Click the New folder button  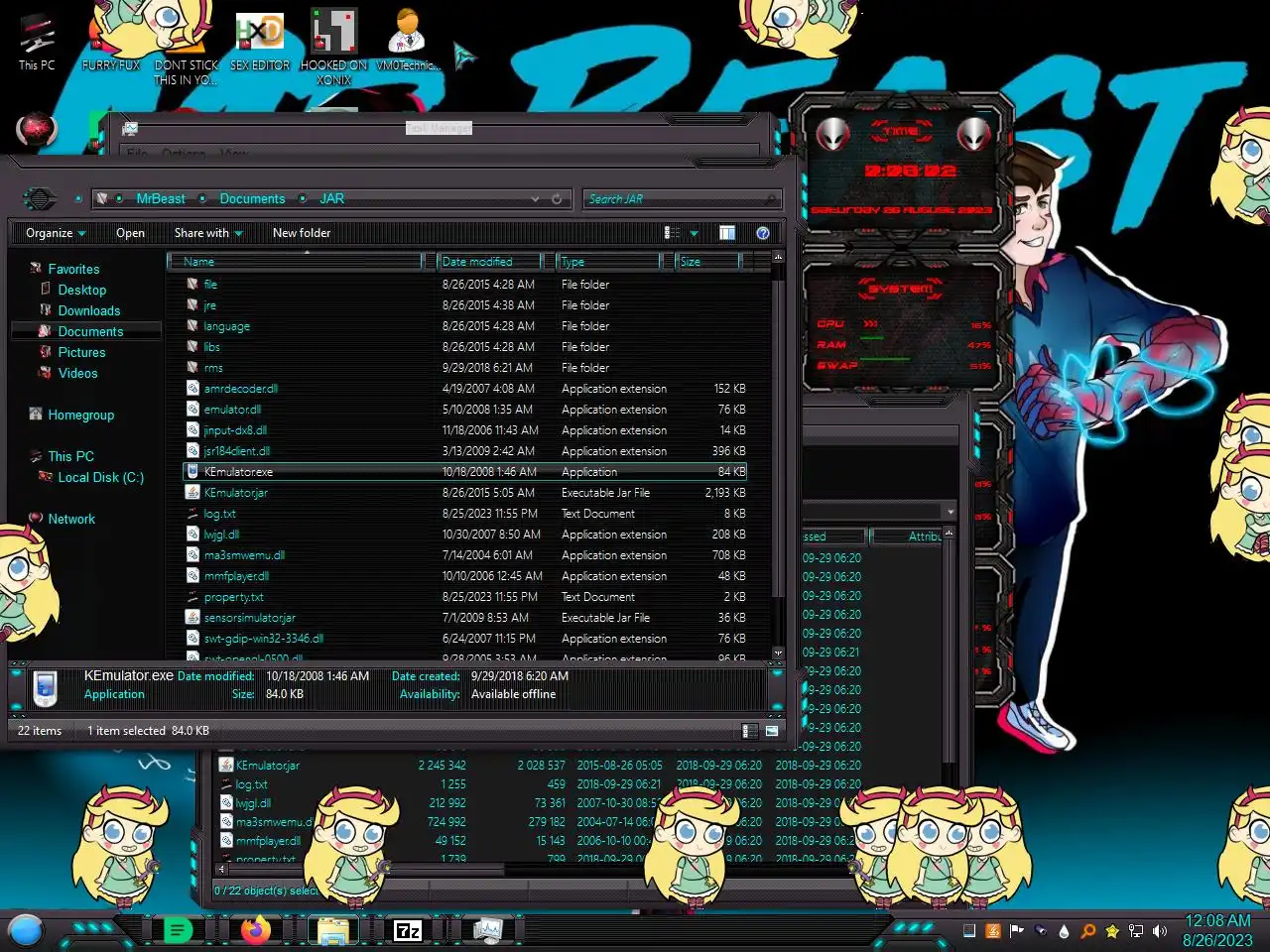tap(302, 233)
